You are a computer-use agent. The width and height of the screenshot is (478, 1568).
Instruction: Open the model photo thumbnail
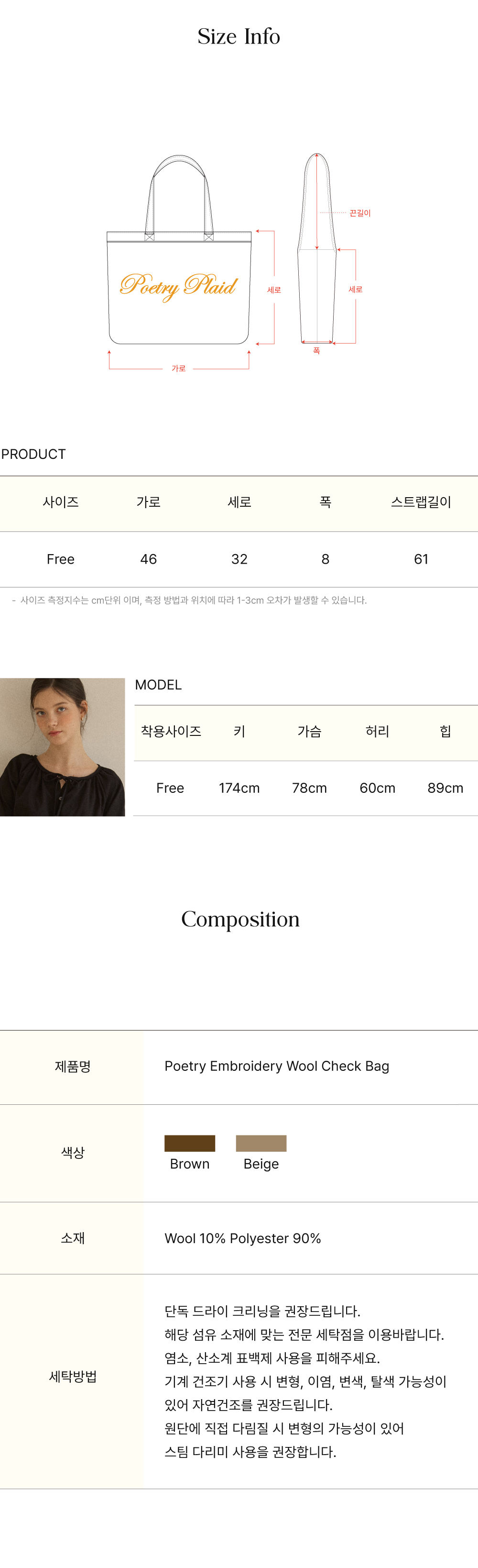click(62, 747)
